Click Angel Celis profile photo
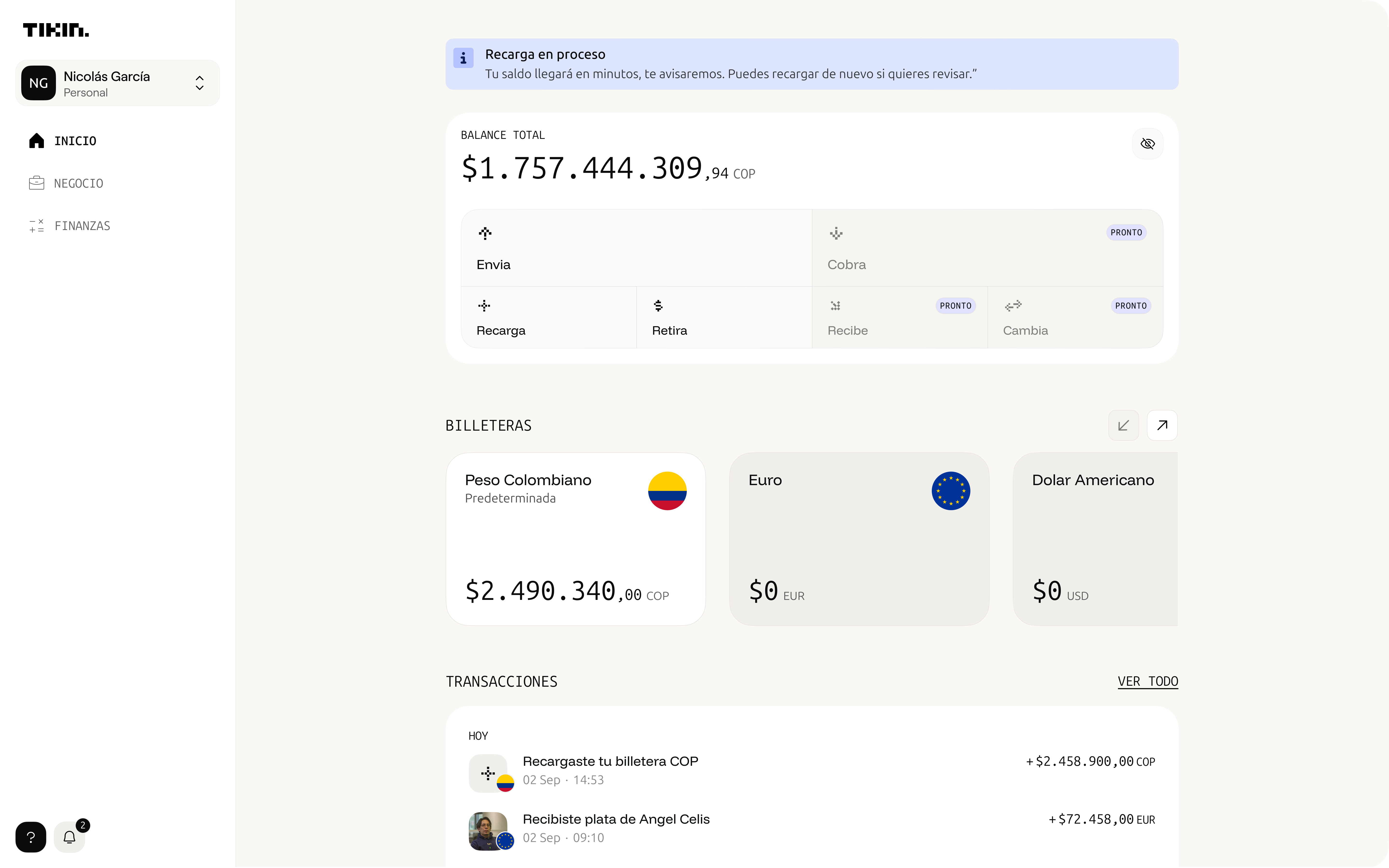 pyautogui.click(x=488, y=831)
